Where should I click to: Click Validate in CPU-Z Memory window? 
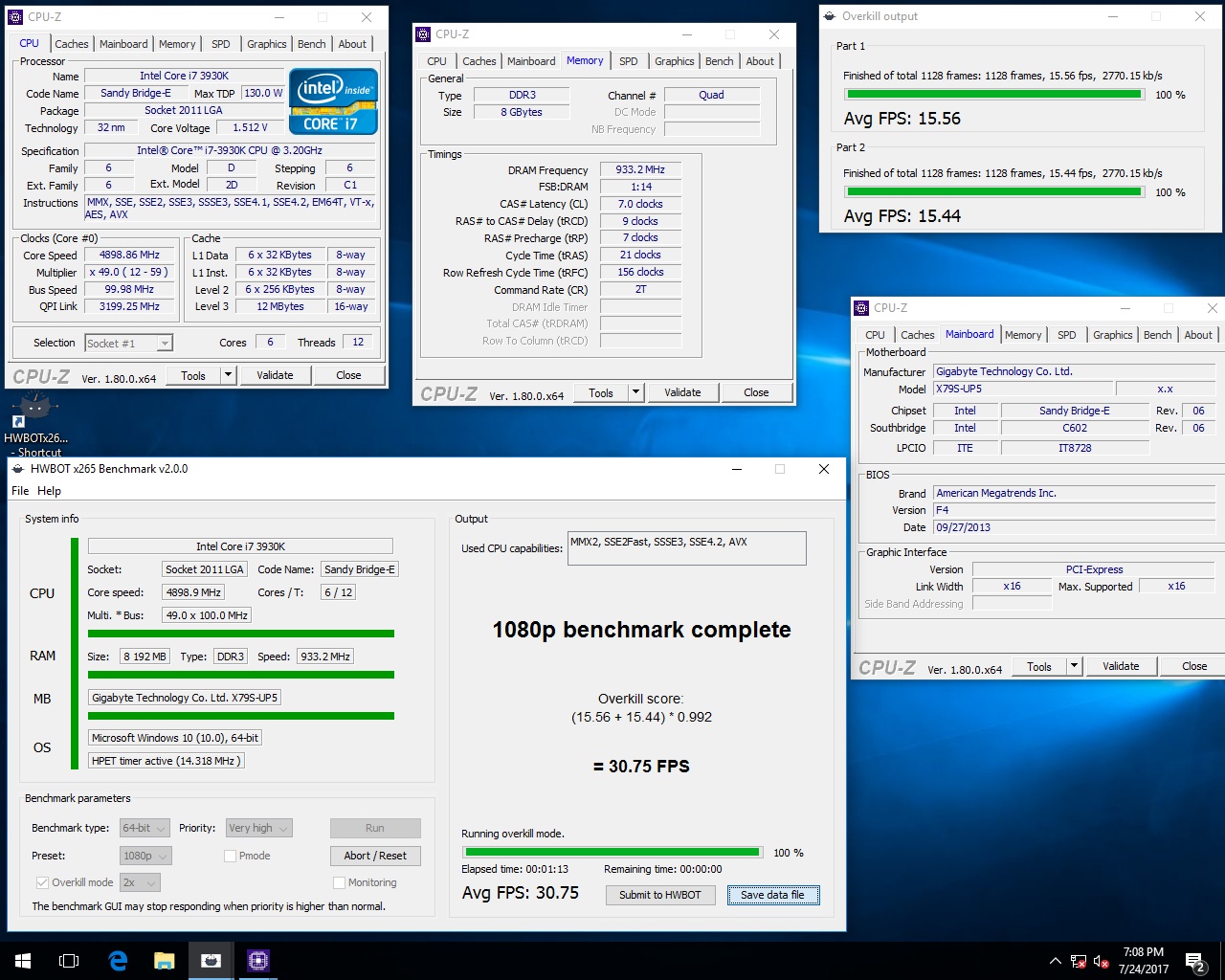682,392
